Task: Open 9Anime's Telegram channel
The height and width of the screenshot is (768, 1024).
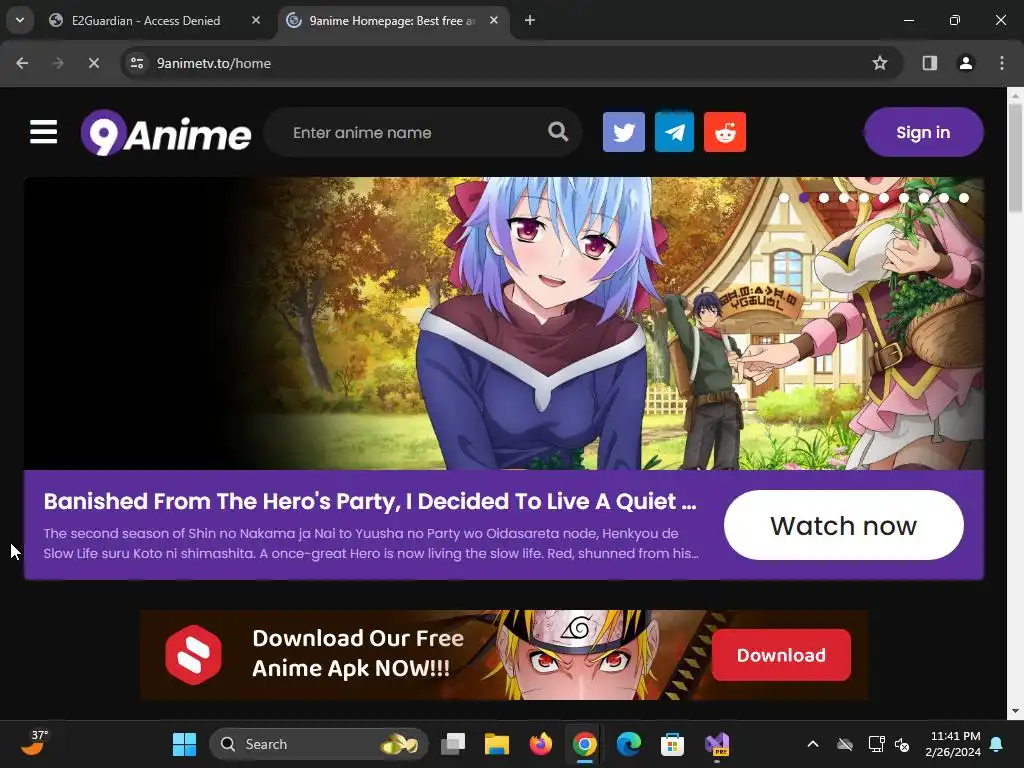Action: [x=674, y=132]
